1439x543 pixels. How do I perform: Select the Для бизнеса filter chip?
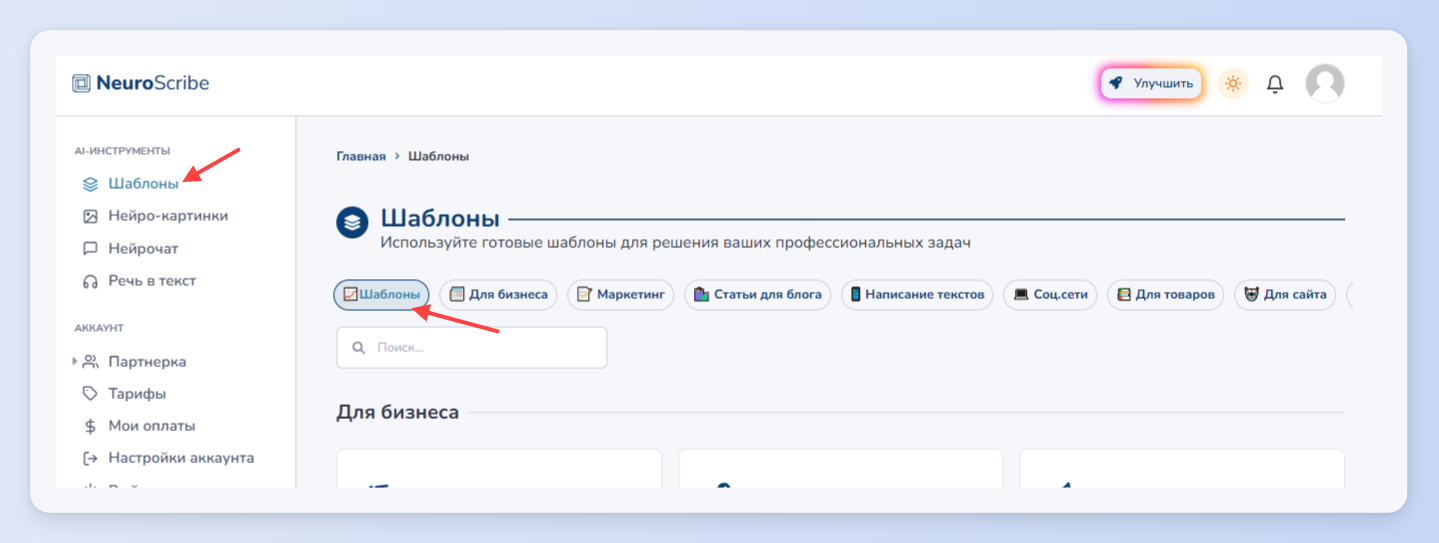coord(498,295)
